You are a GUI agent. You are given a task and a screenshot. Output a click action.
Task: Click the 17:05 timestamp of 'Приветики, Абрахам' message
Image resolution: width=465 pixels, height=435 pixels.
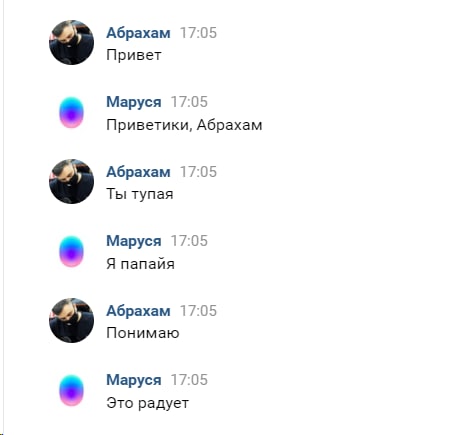point(189,102)
